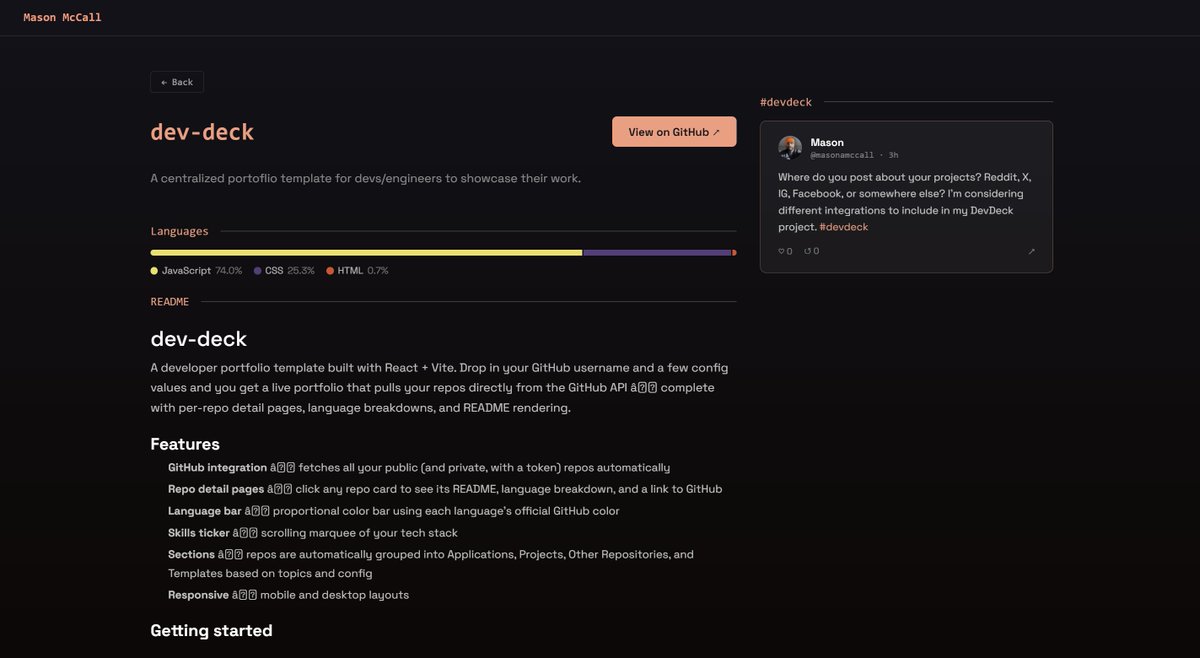
Task: Click the Sections feature line
Action: (431, 564)
